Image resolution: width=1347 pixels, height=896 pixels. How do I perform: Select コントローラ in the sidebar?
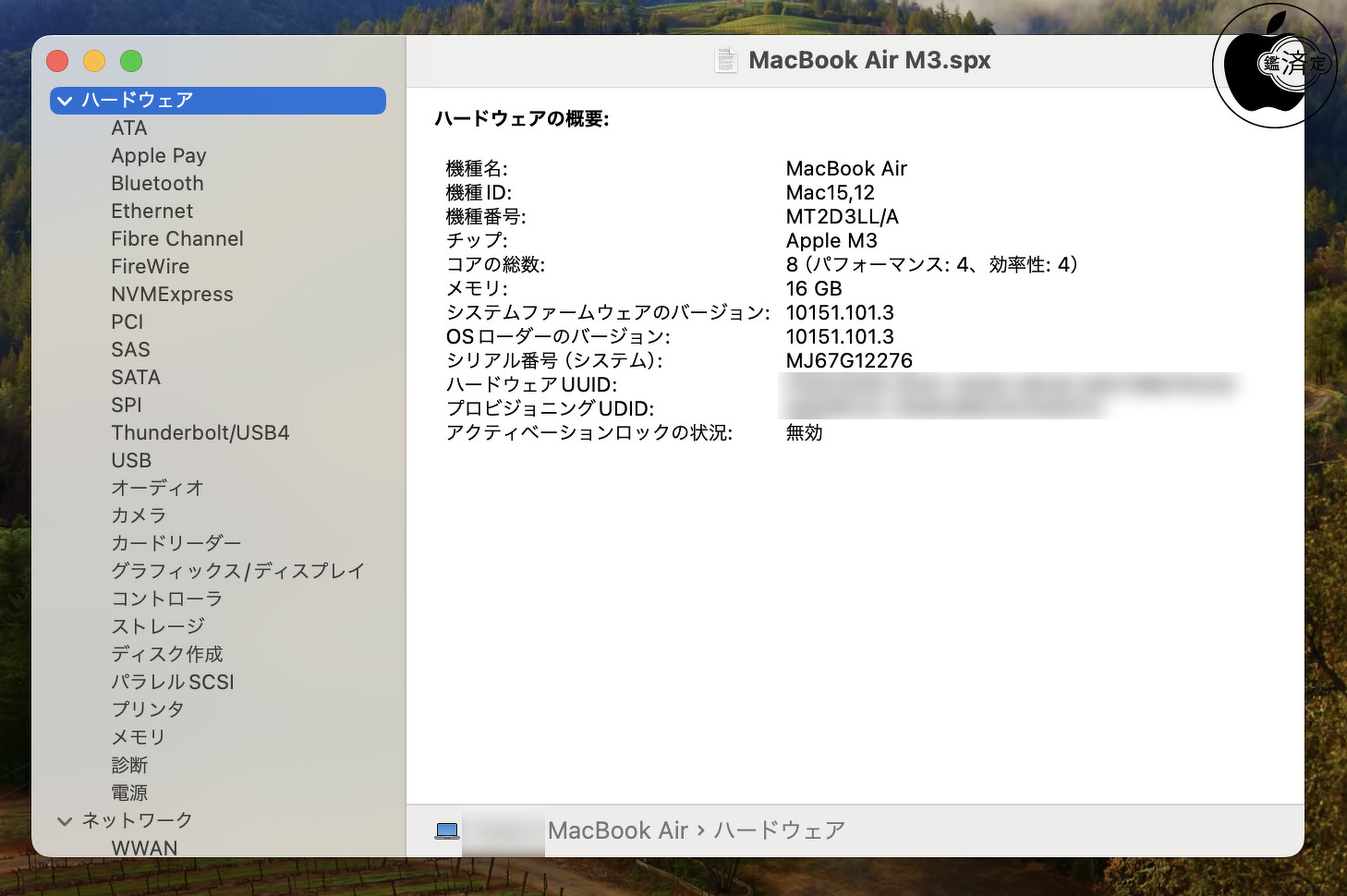pyautogui.click(x=167, y=599)
